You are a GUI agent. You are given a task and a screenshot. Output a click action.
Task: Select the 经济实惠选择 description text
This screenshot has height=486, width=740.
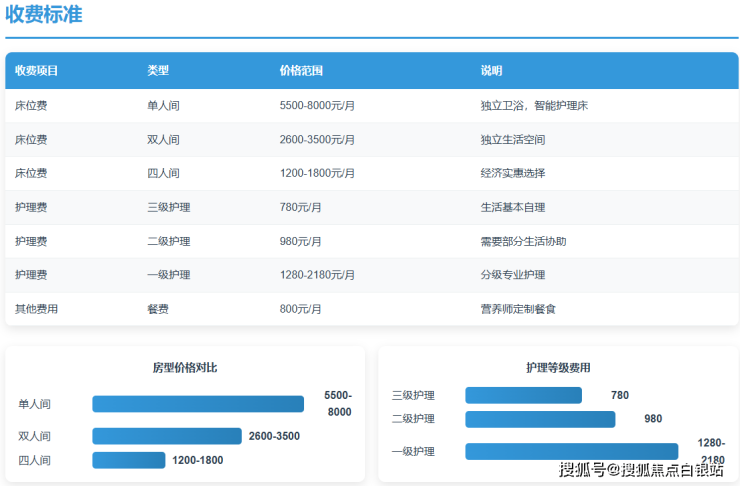tap(513, 174)
